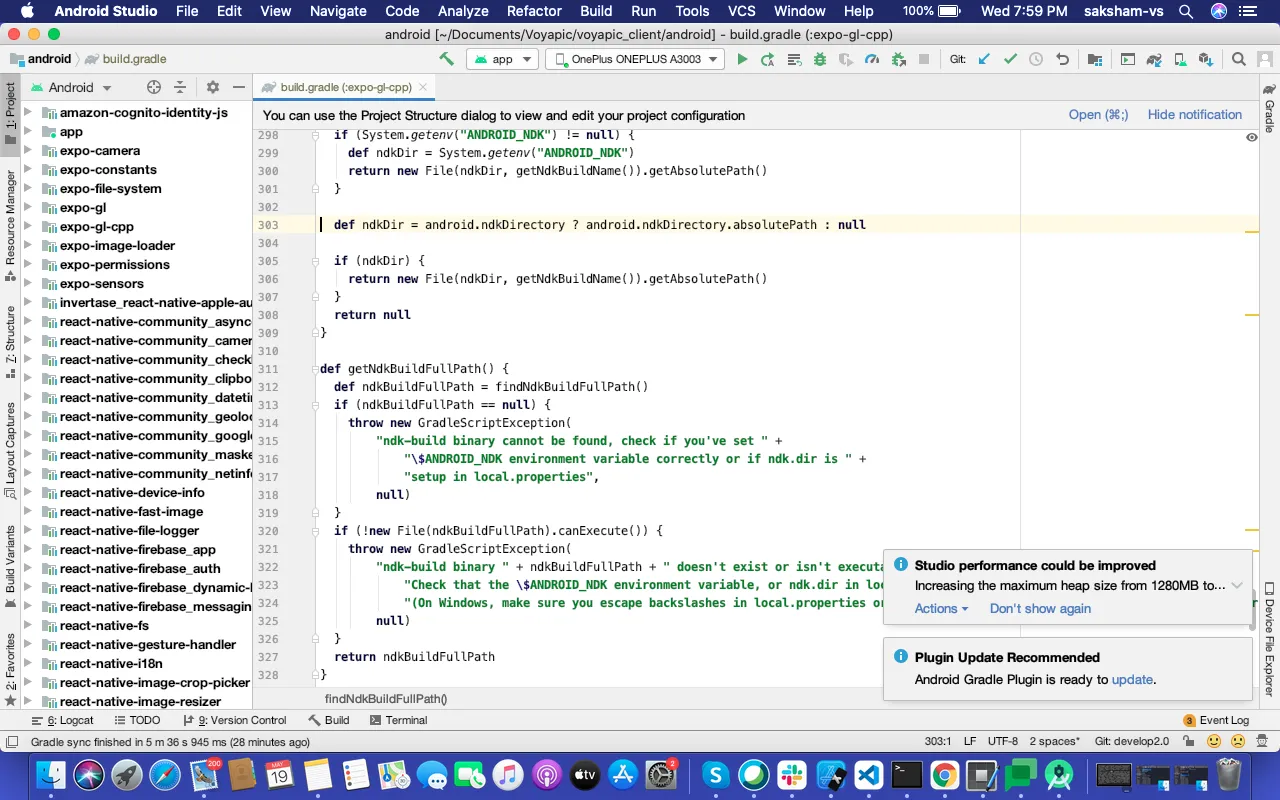Click the Debug app bug icon
1280x800 pixels.
click(820, 59)
